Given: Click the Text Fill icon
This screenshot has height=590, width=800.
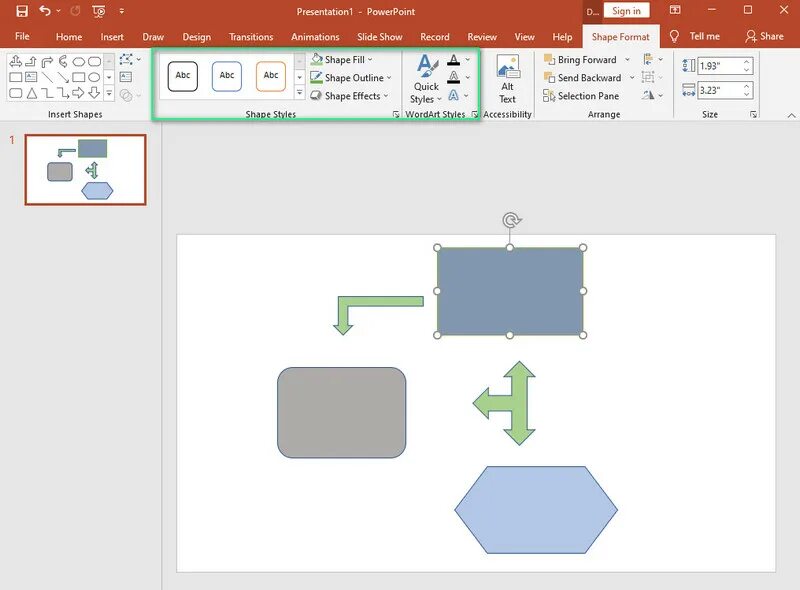Looking at the screenshot, I should (x=454, y=60).
